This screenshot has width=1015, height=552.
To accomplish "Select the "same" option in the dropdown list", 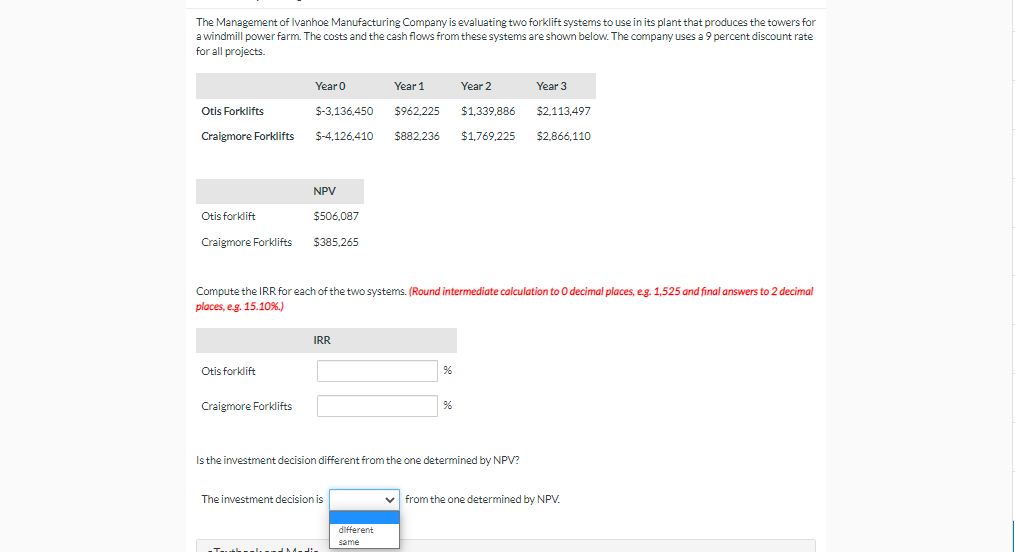I will [x=349, y=542].
